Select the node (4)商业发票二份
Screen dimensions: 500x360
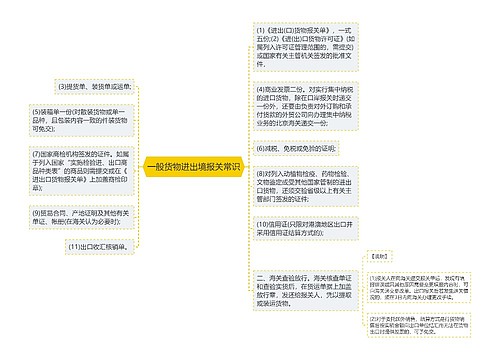pyautogui.click(x=306, y=106)
